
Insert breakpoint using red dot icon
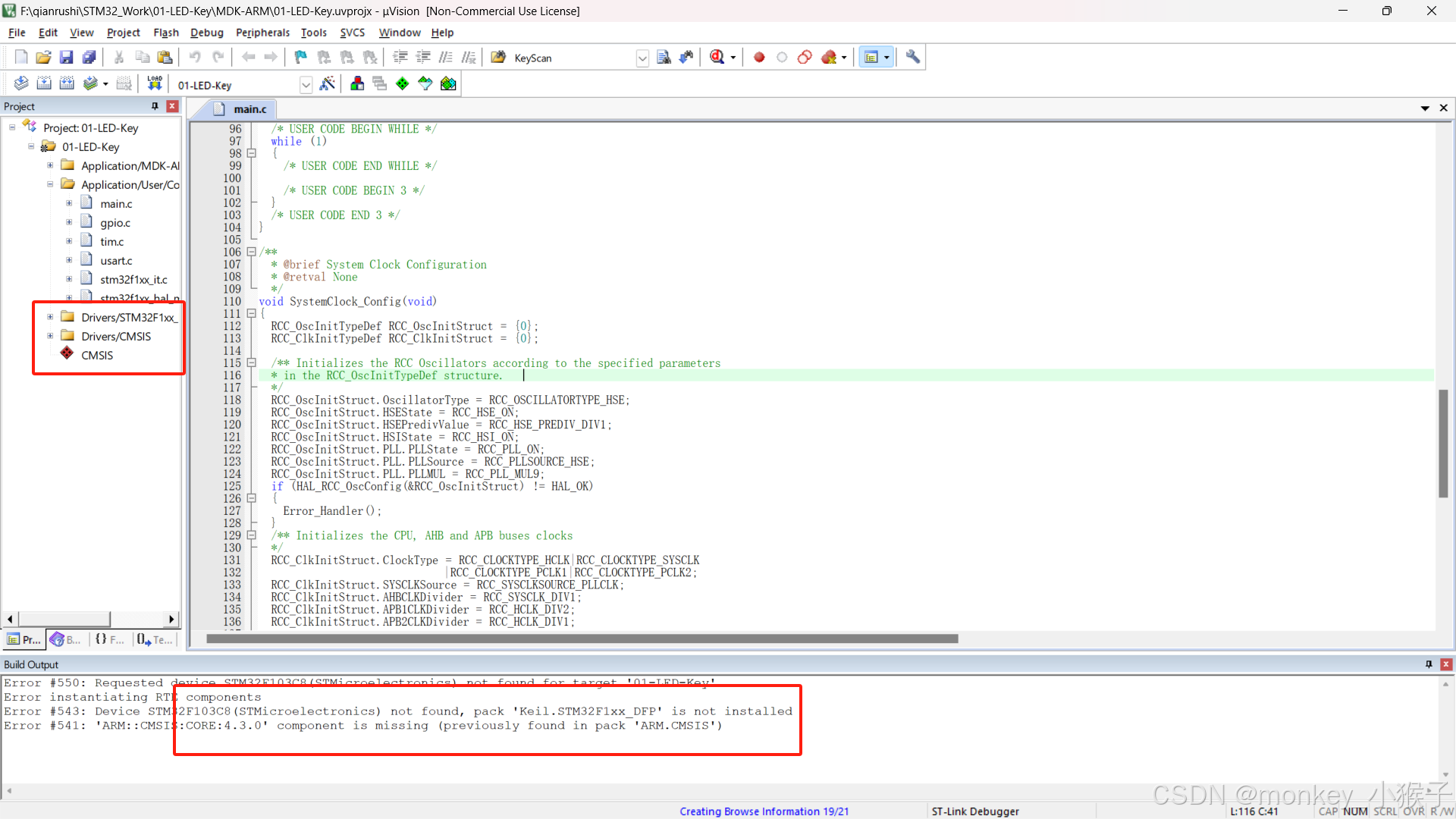pos(759,58)
